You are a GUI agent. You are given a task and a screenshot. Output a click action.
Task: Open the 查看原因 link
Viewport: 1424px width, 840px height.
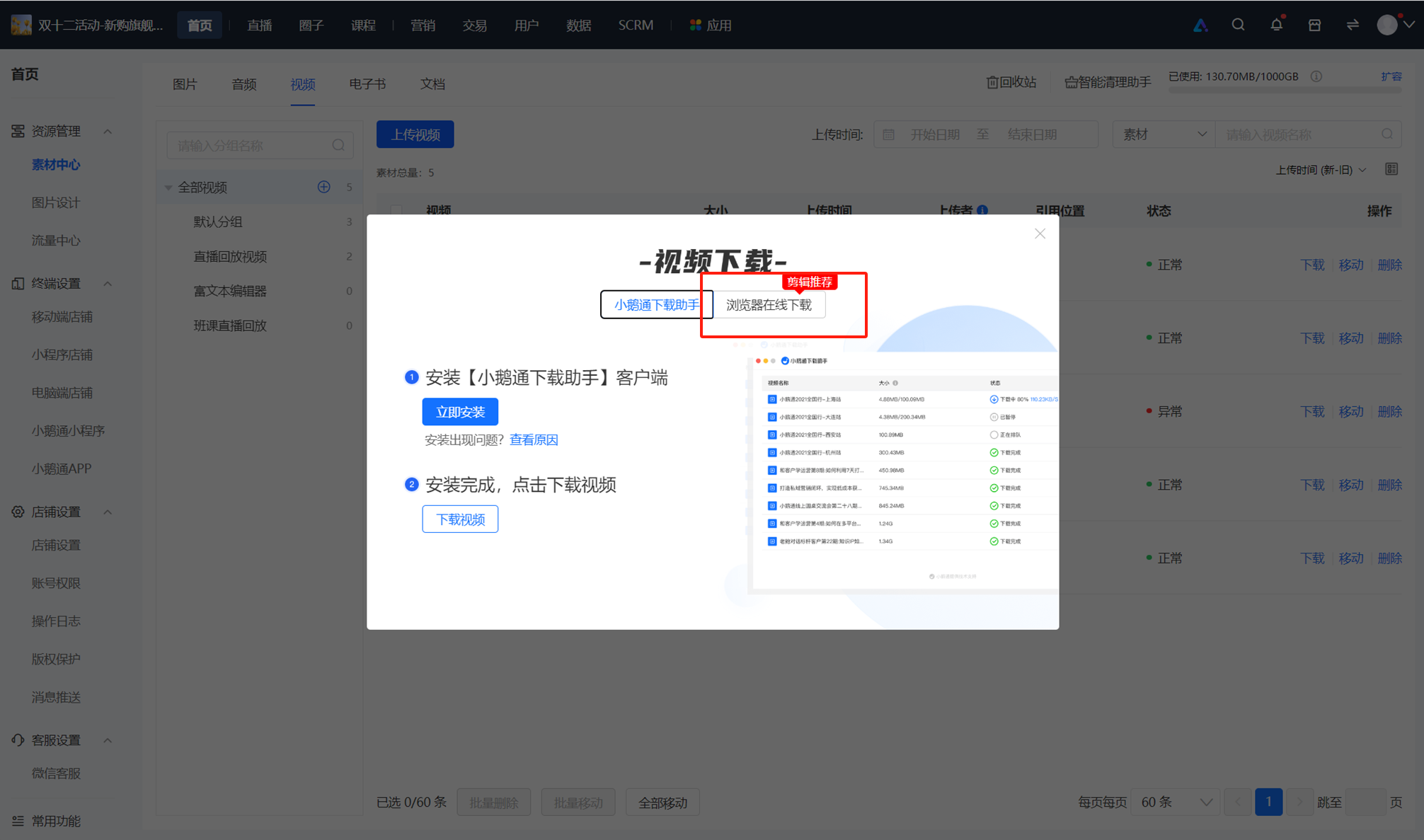pos(534,440)
